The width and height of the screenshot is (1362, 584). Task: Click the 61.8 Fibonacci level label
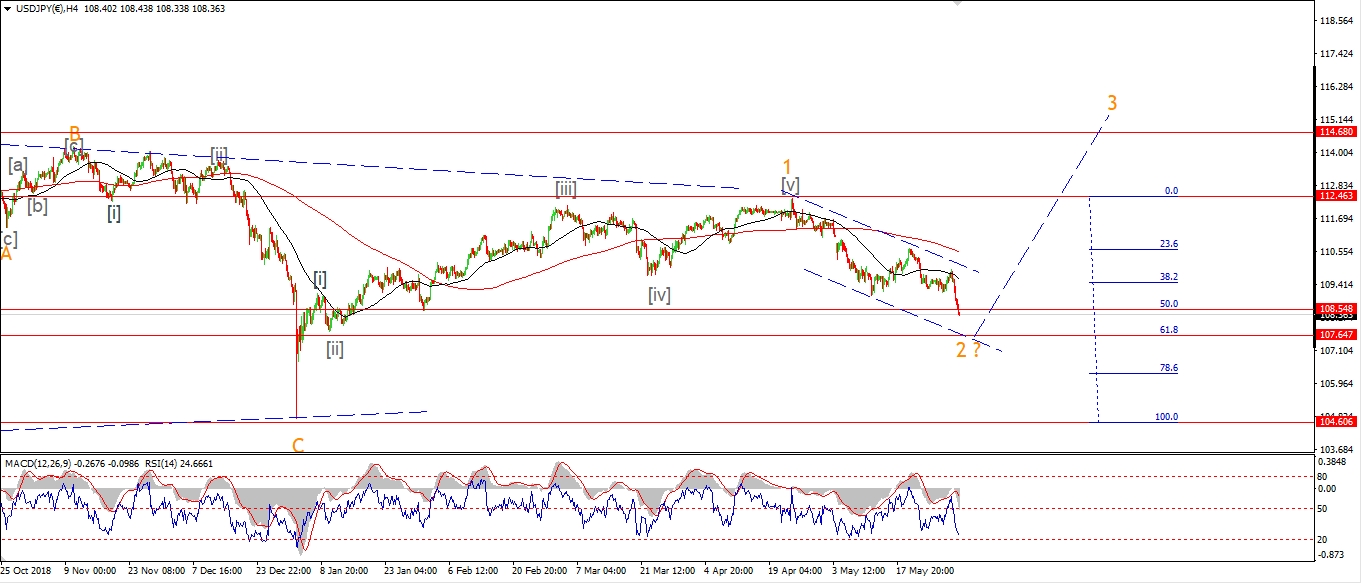point(1168,329)
